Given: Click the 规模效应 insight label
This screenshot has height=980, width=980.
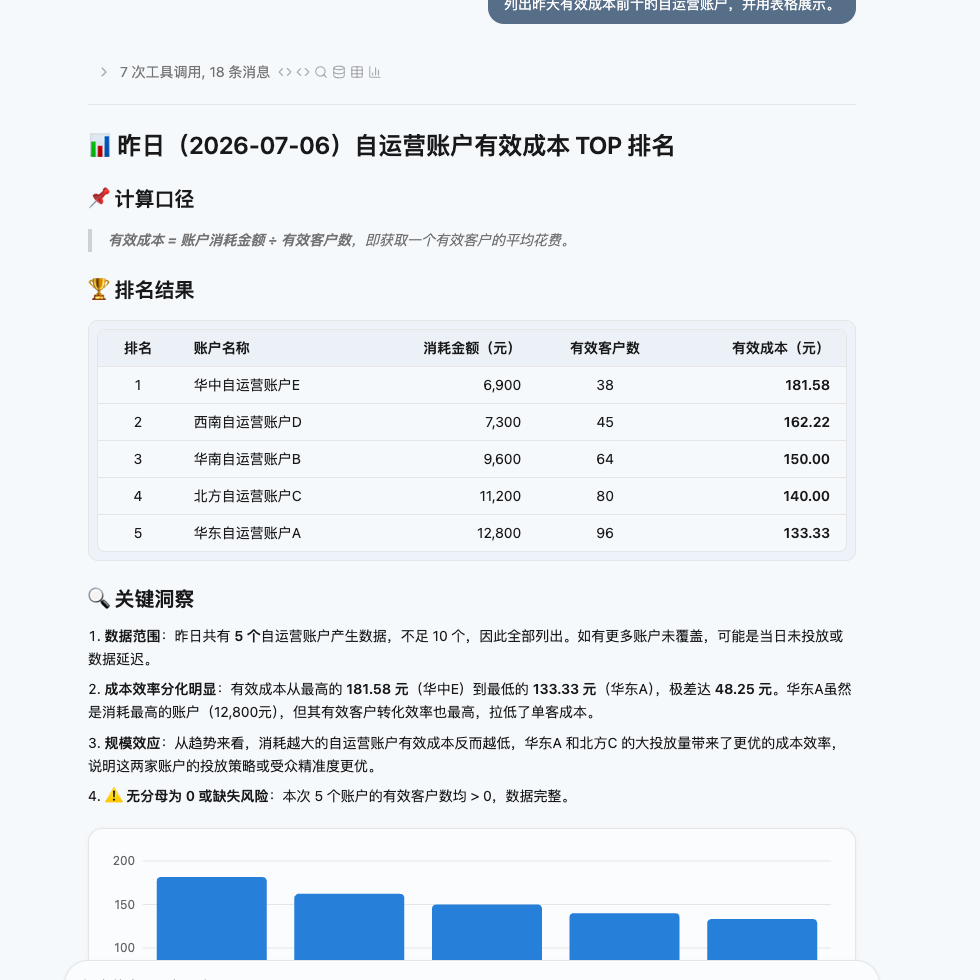Looking at the screenshot, I should (132, 743).
